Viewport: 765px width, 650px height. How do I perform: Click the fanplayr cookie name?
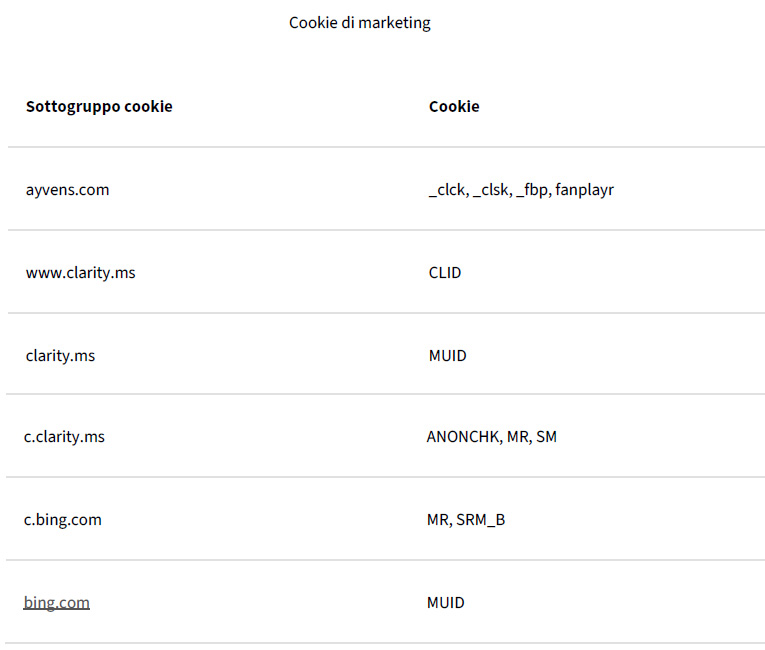tap(584, 189)
